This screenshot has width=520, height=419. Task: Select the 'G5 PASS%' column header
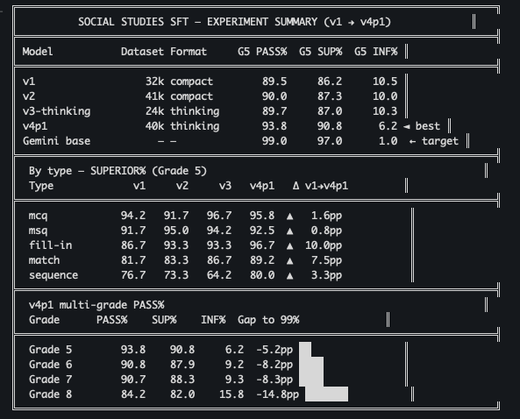coord(262,52)
